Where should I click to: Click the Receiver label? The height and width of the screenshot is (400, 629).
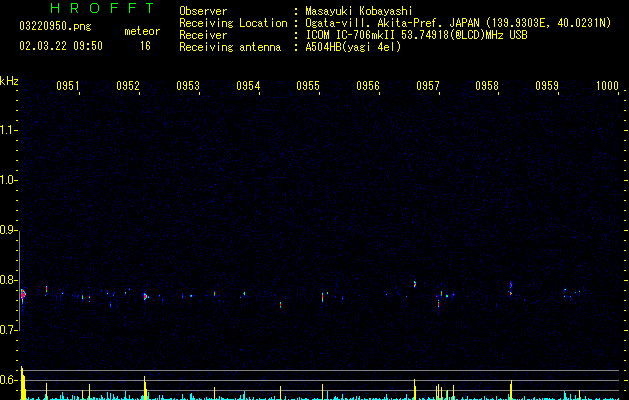pyautogui.click(x=203, y=35)
